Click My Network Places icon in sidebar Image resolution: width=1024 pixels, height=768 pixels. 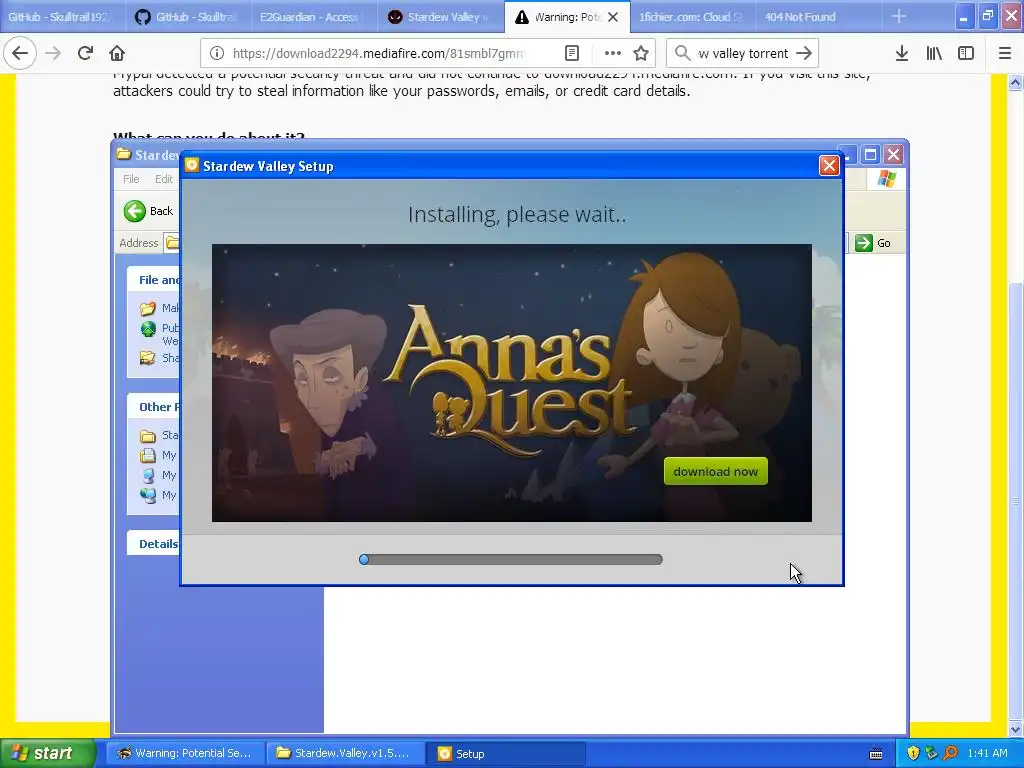(148, 496)
